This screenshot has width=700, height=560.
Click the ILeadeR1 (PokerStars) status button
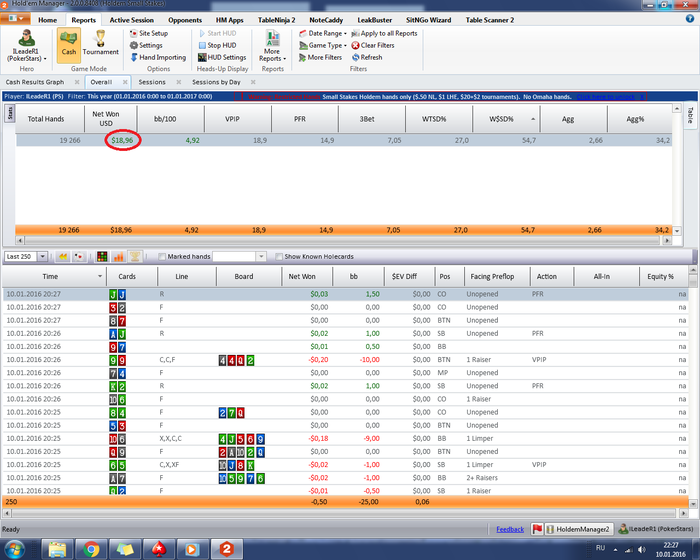(x=656, y=529)
